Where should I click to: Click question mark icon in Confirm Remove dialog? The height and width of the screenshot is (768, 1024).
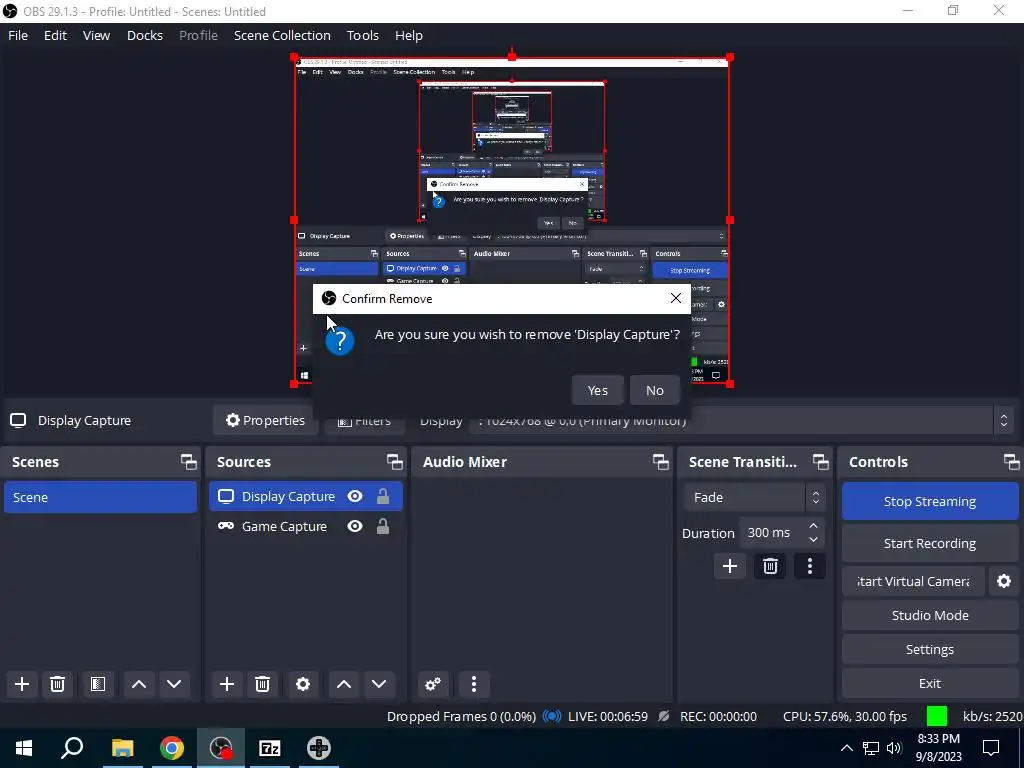coord(340,341)
